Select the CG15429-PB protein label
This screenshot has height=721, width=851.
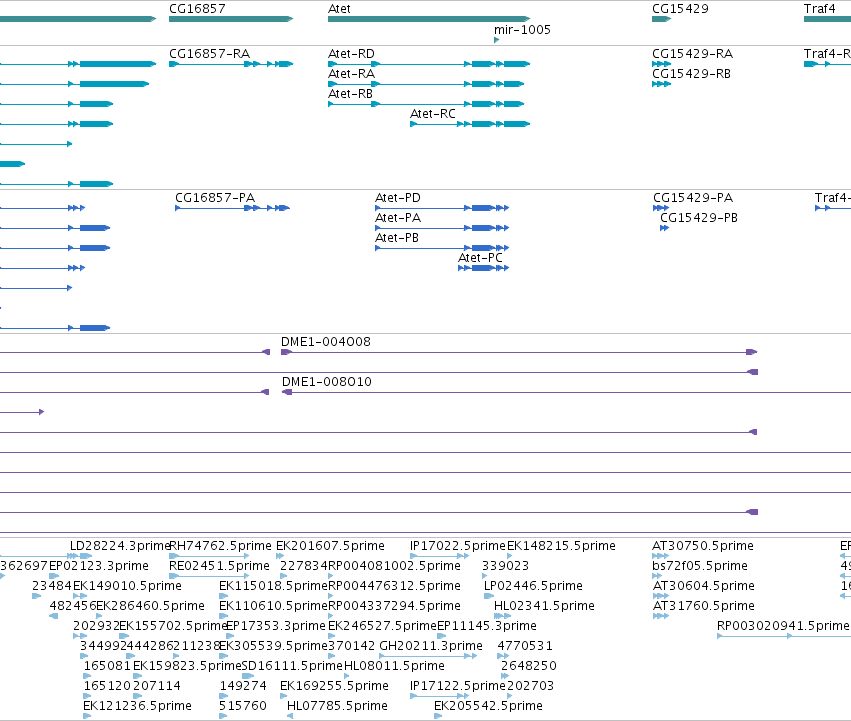pos(699,218)
